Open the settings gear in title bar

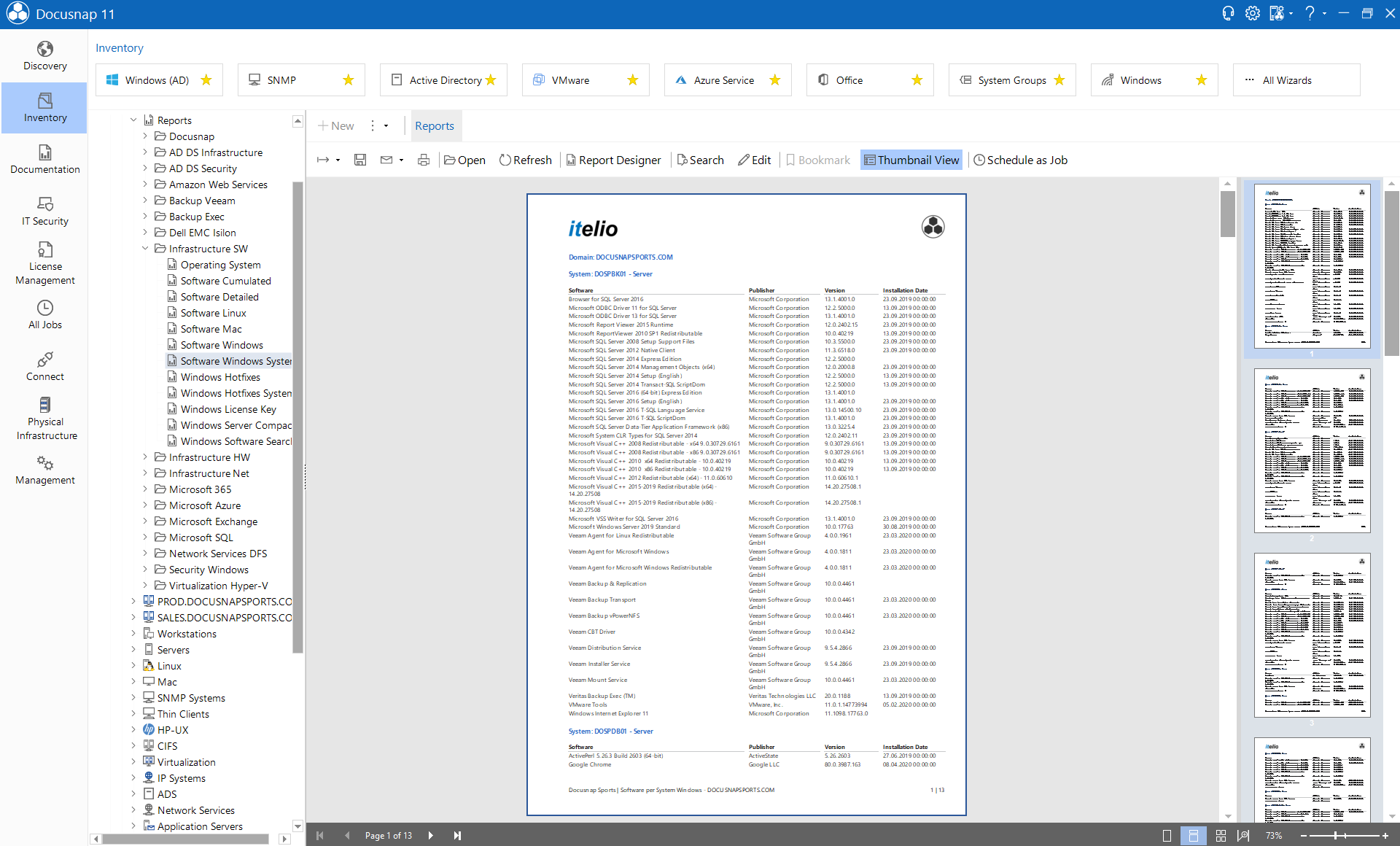coord(1252,13)
